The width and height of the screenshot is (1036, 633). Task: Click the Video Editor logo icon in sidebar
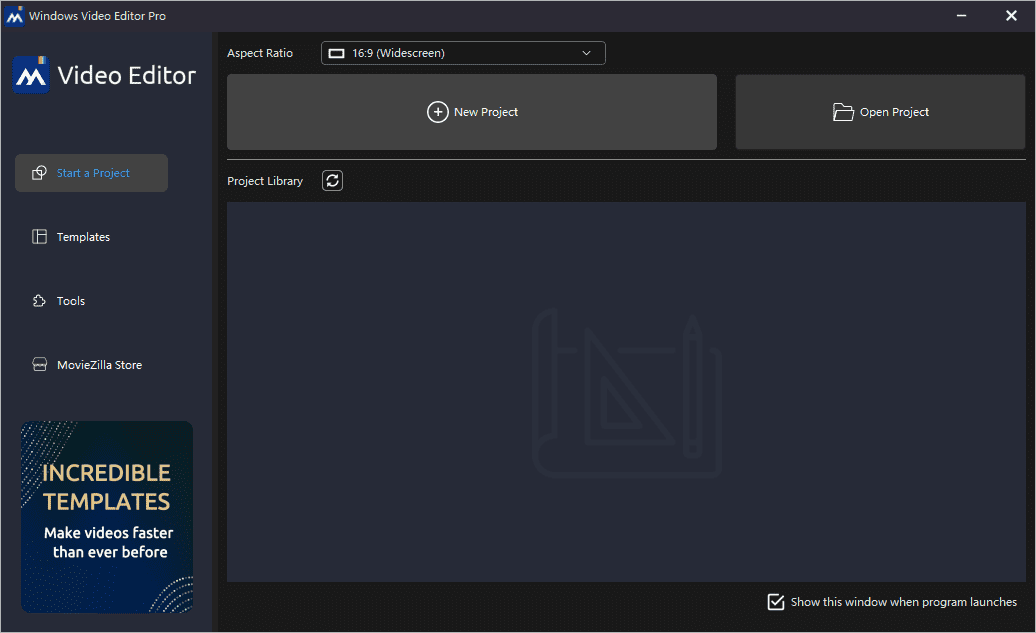coord(31,75)
